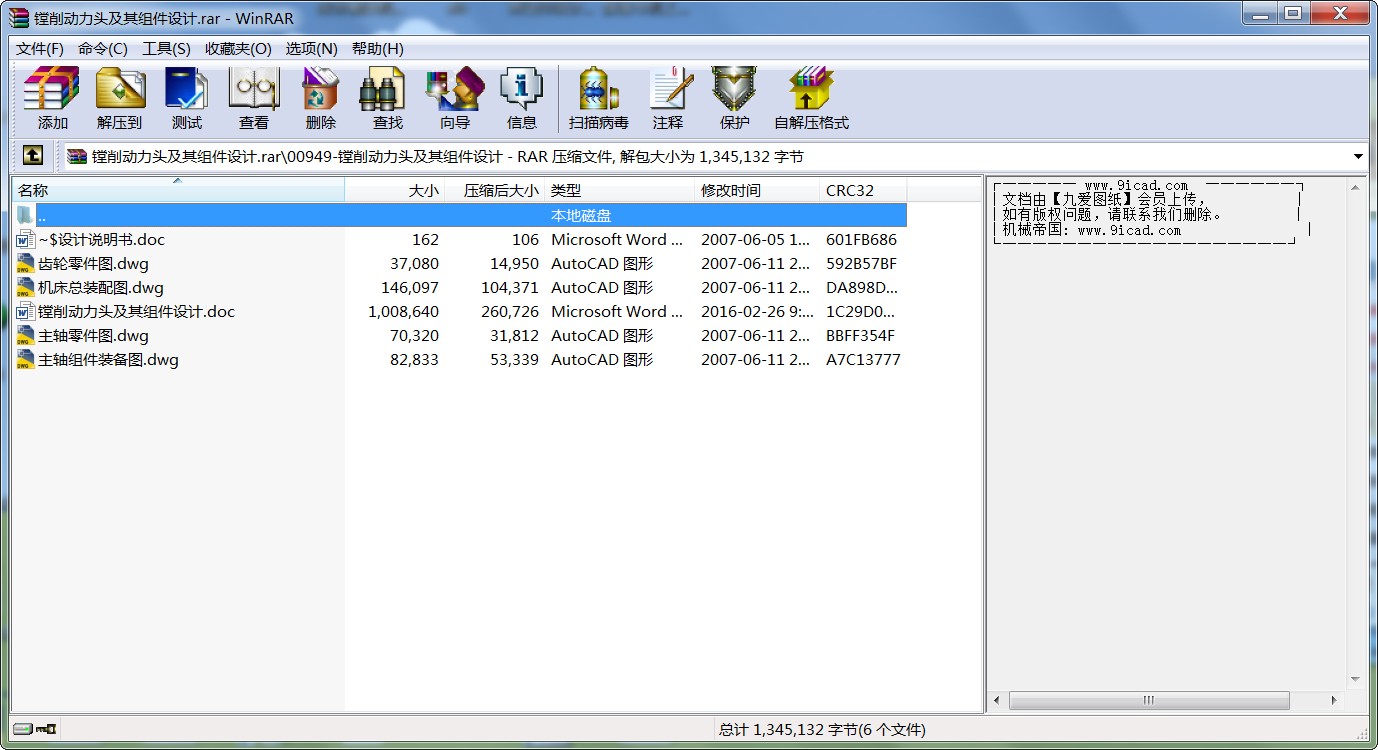Click the 删除 (Delete) toolbar icon
This screenshot has height=750, width=1378.
pos(319,97)
